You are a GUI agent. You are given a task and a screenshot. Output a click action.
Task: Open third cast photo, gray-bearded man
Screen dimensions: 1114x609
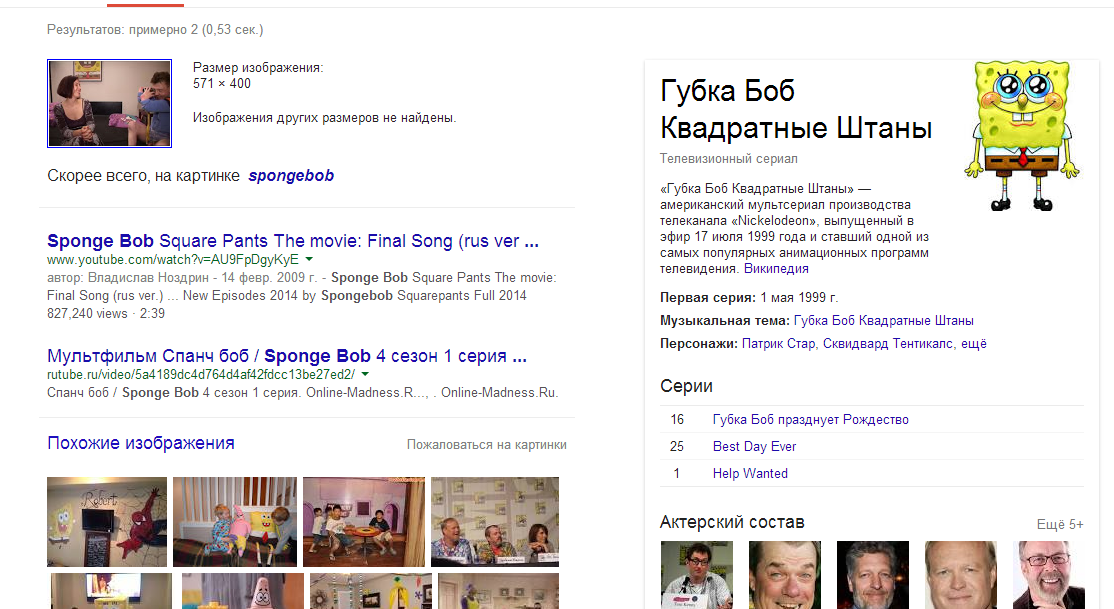(x=873, y=575)
